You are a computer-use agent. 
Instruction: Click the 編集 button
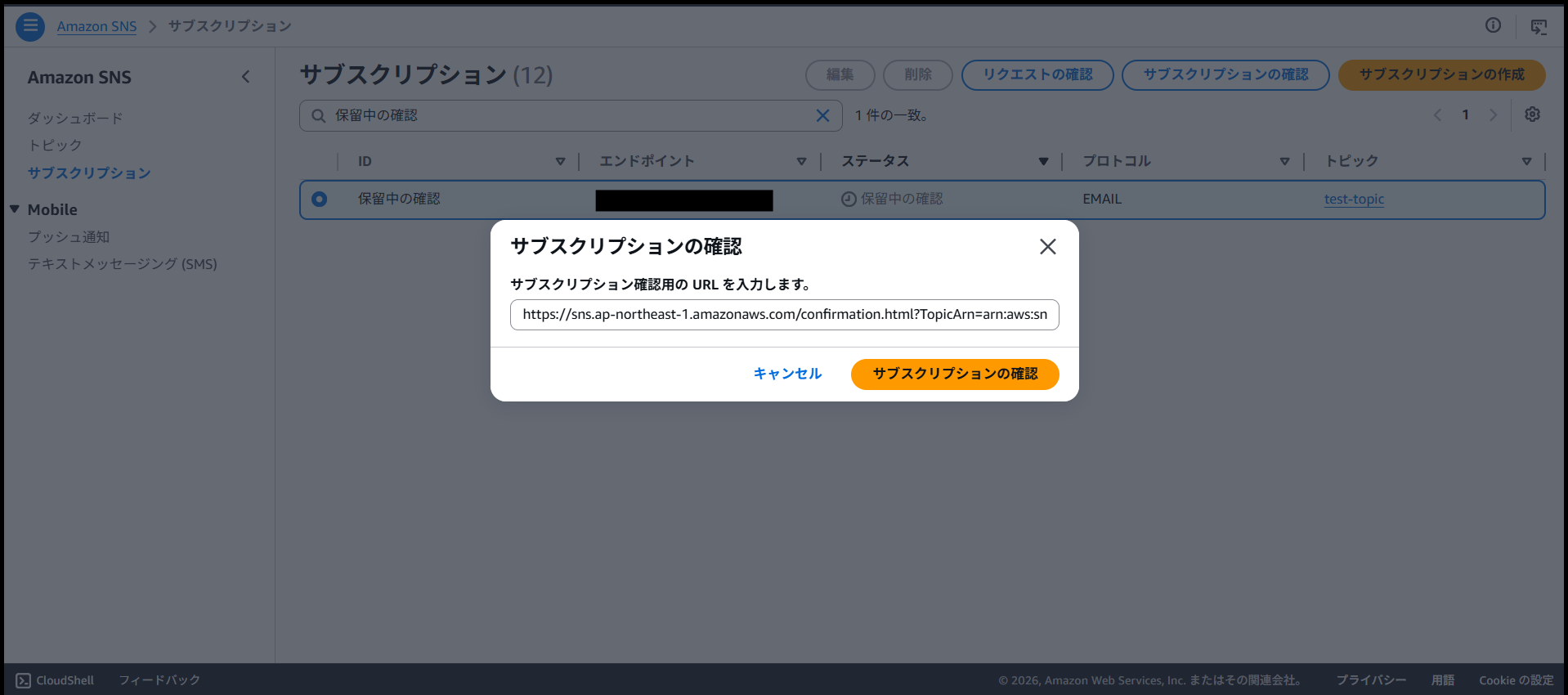pos(840,74)
